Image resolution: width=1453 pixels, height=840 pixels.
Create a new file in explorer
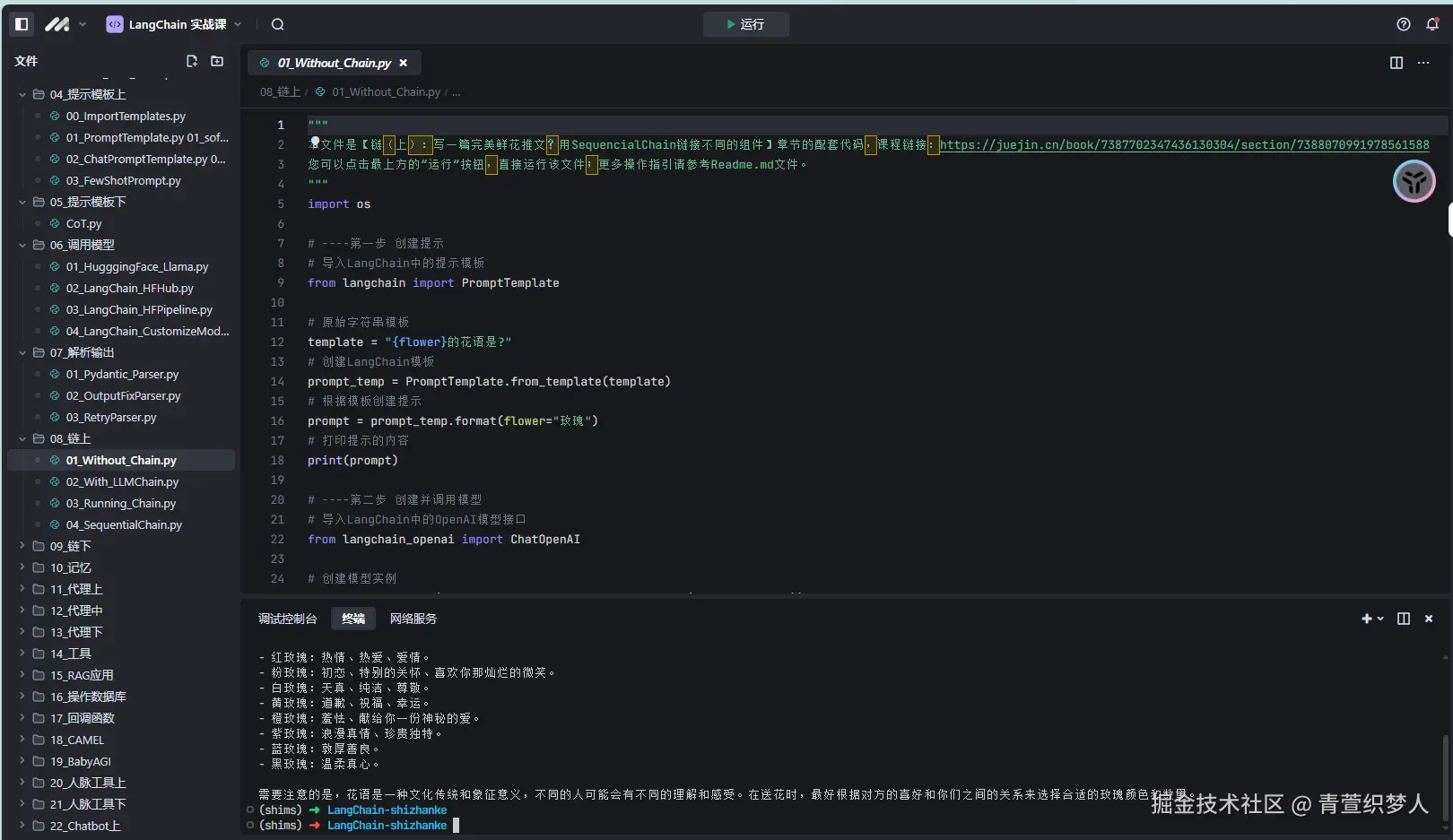[x=191, y=61]
